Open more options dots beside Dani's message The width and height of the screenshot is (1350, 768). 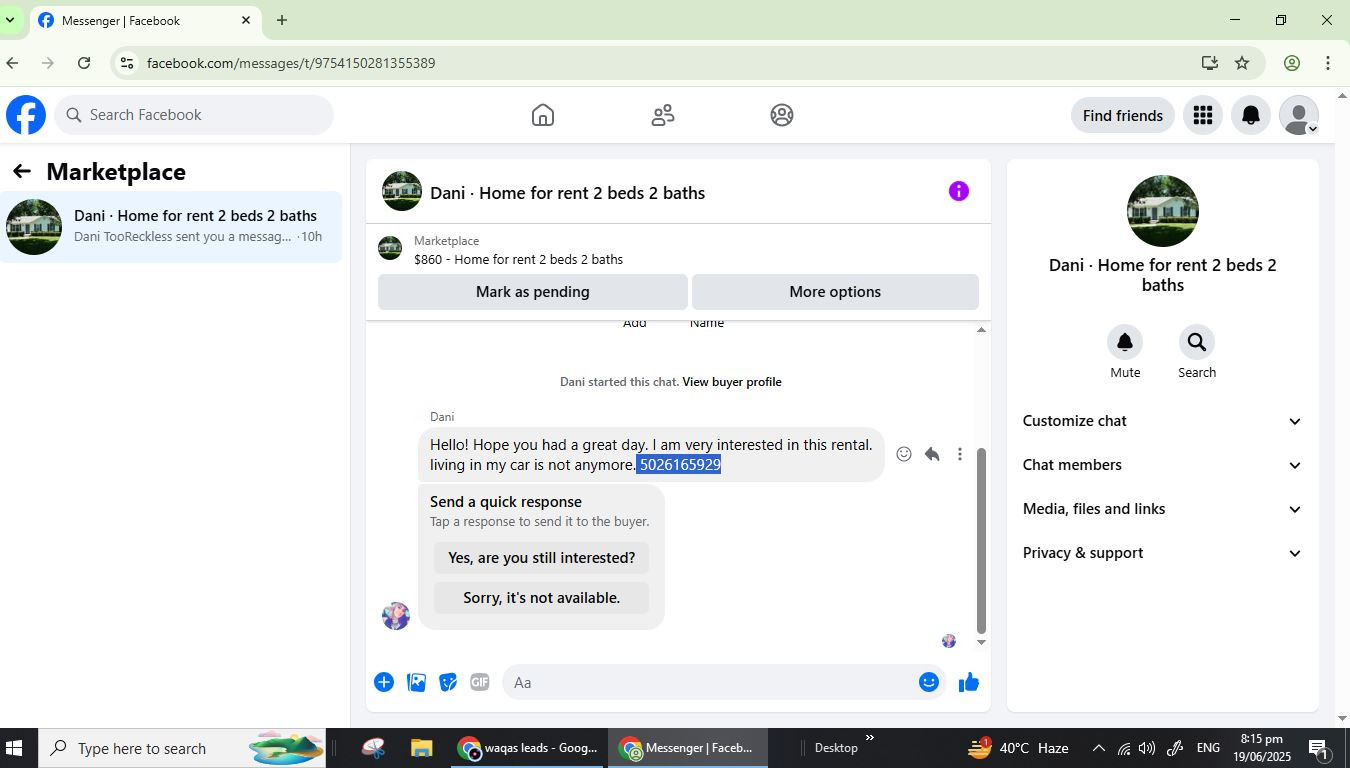[960, 454]
